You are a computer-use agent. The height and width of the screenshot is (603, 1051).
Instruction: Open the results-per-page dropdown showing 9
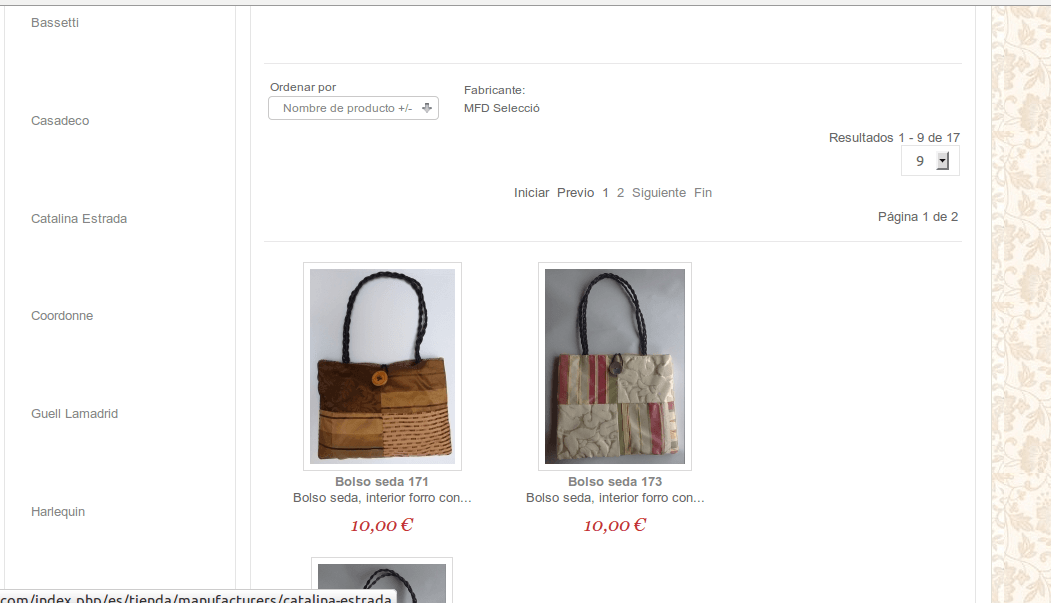(x=930, y=161)
